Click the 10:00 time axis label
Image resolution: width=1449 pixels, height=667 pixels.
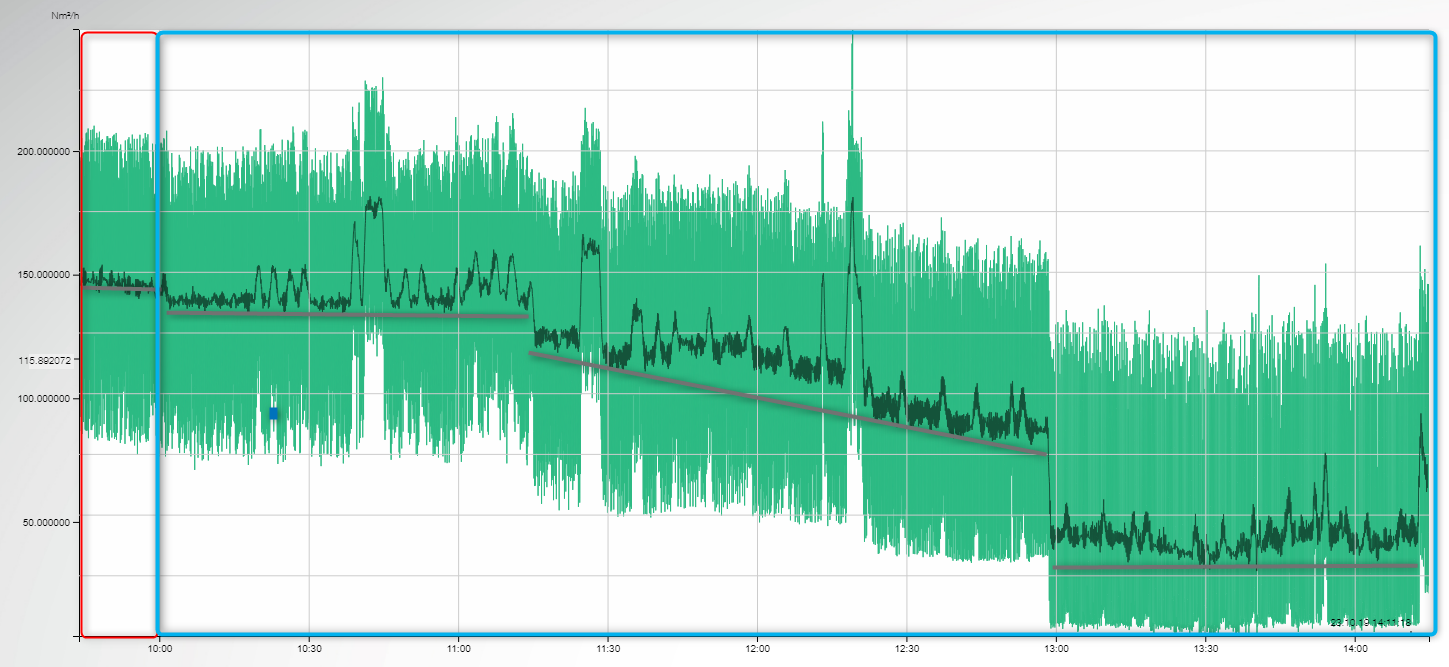pyautogui.click(x=160, y=649)
